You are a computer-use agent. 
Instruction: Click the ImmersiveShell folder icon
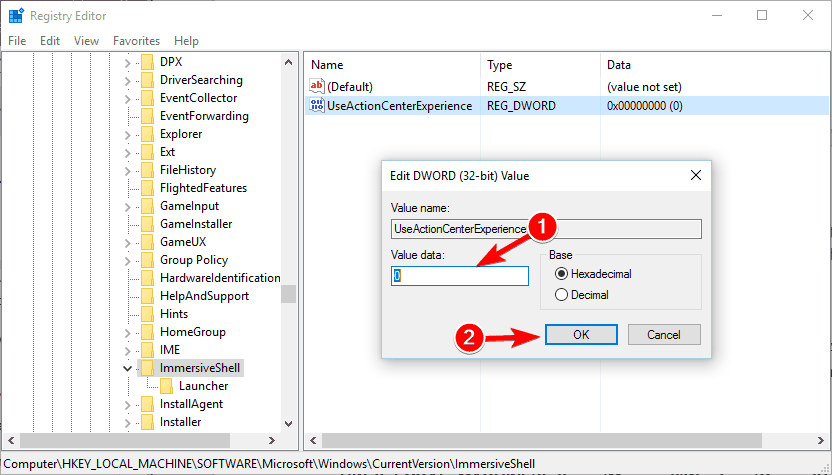tap(148, 368)
